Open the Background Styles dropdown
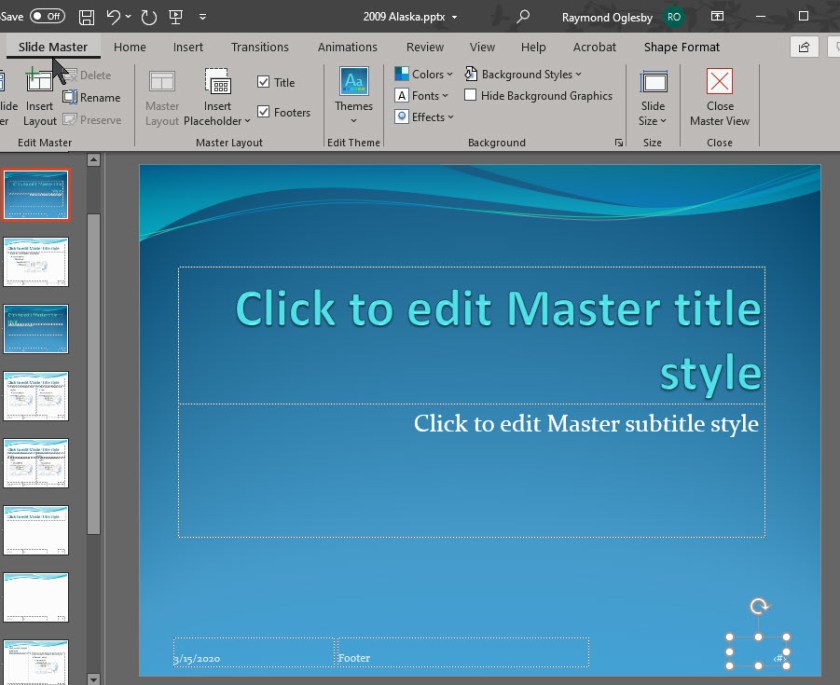The height and width of the screenshot is (685, 840). [524, 73]
